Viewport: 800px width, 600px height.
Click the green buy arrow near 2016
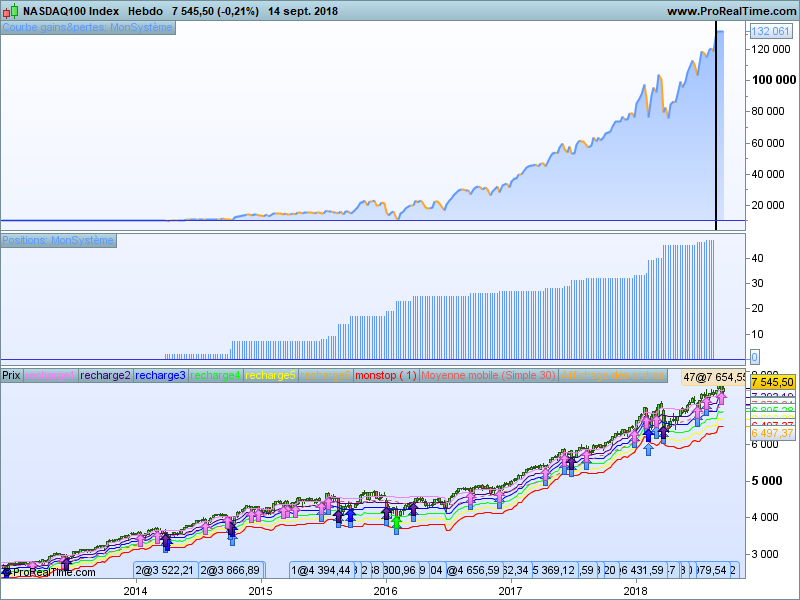[396, 522]
